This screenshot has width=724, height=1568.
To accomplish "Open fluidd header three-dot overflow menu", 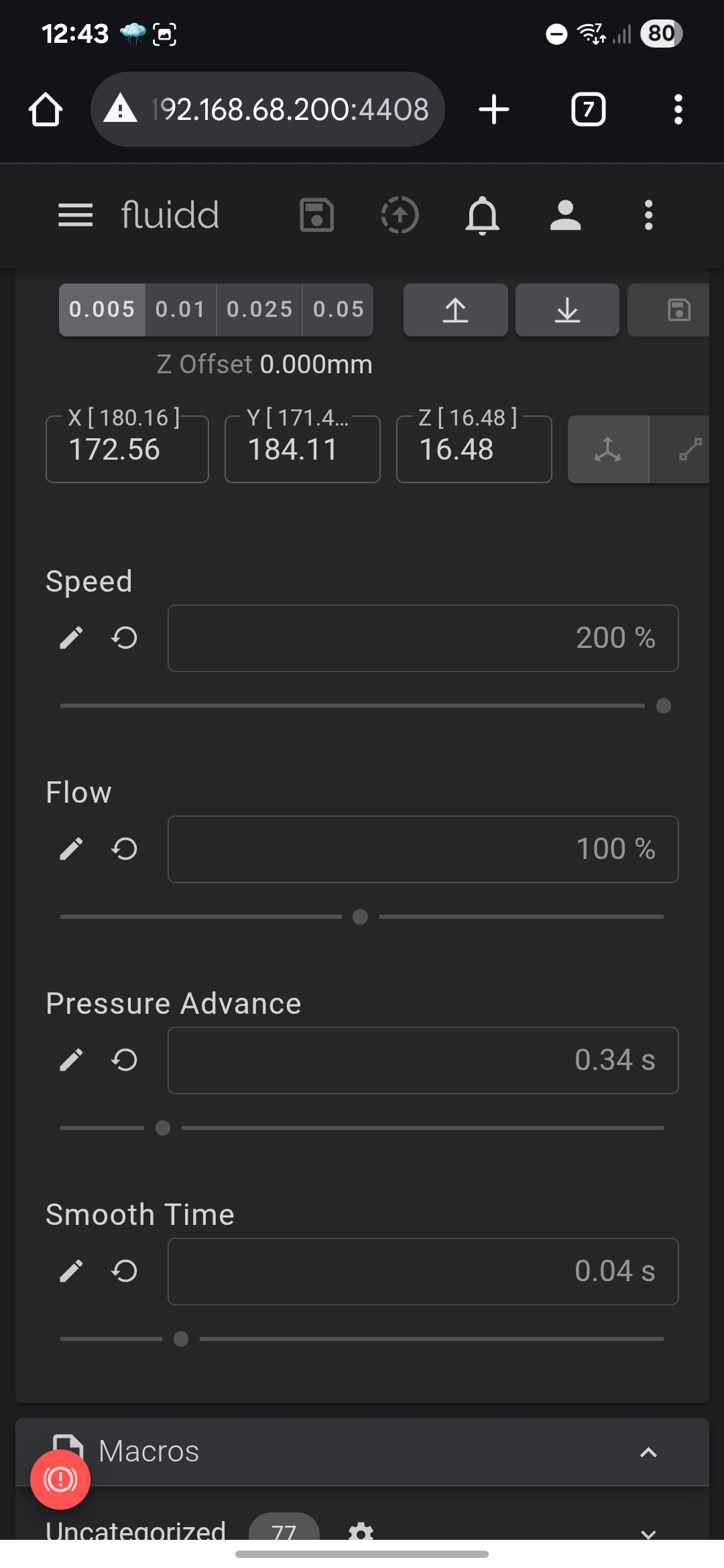I will tap(648, 215).
